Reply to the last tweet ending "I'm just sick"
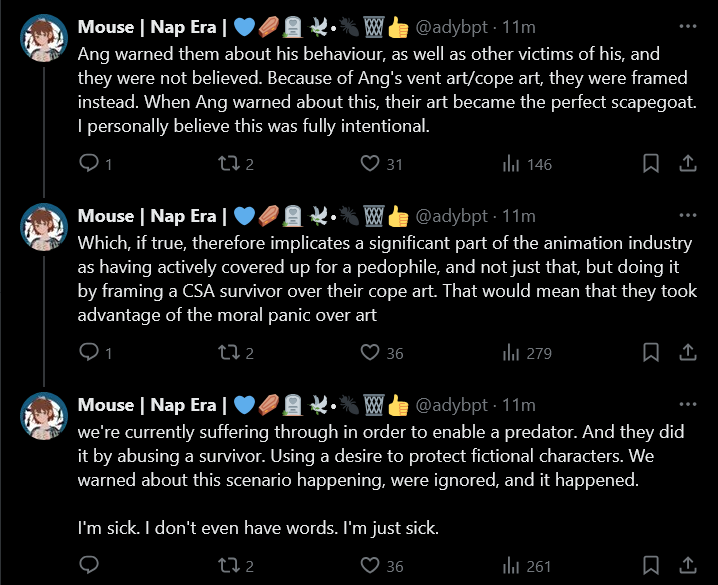The width and height of the screenshot is (718, 585). pyautogui.click(x=89, y=564)
